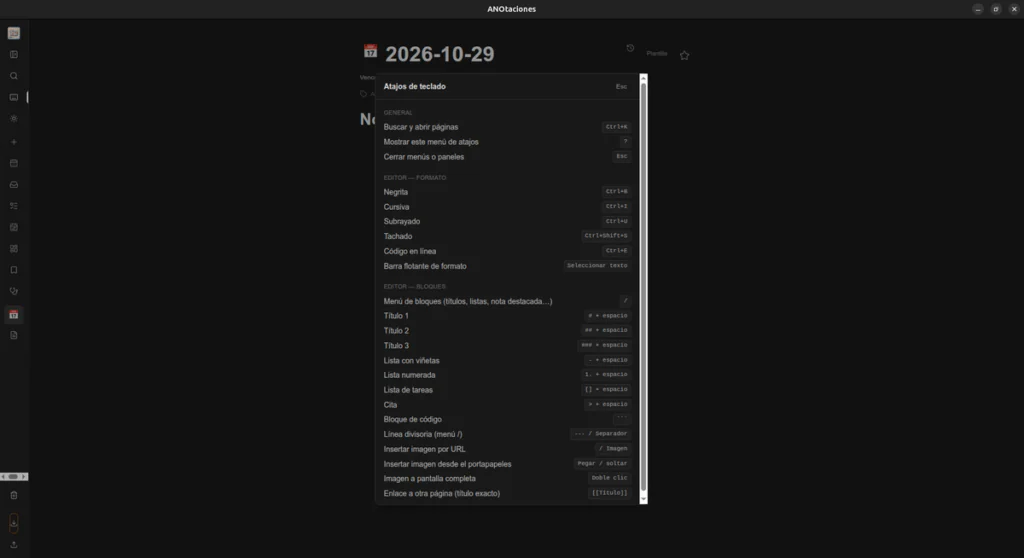Click the four-squares grid icon in sidebar
The image size is (1024, 558).
click(x=14, y=249)
